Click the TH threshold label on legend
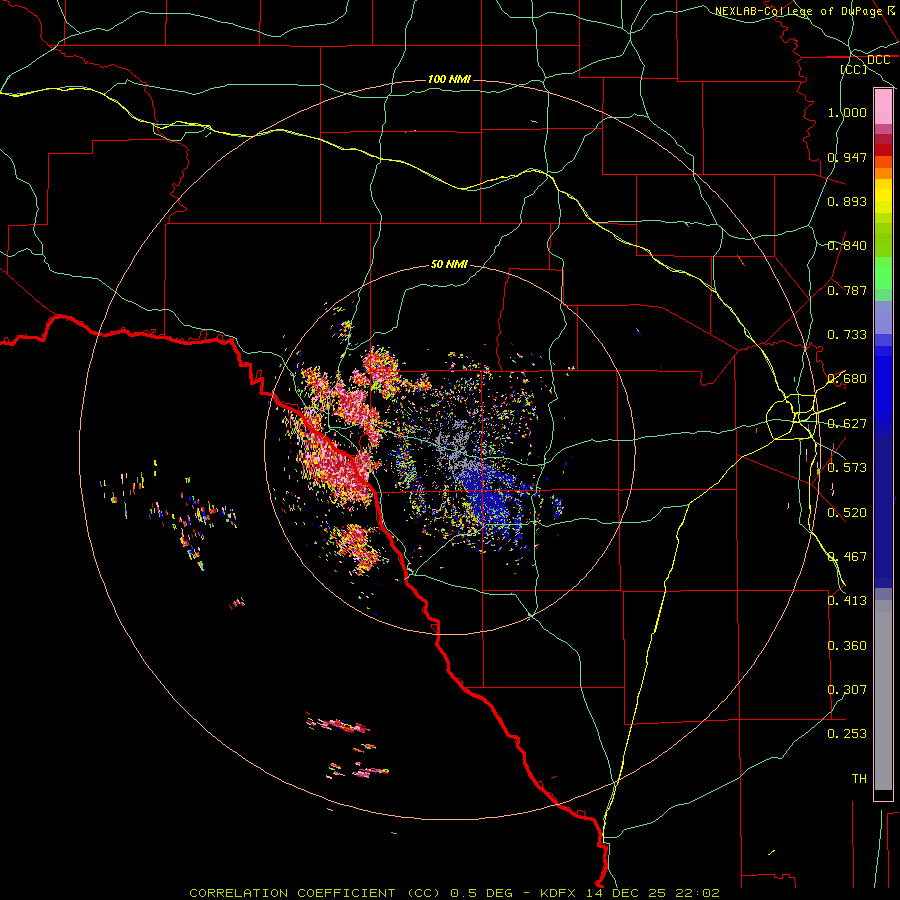Viewport: 900px width, 900px height. [x=859, y=779]
